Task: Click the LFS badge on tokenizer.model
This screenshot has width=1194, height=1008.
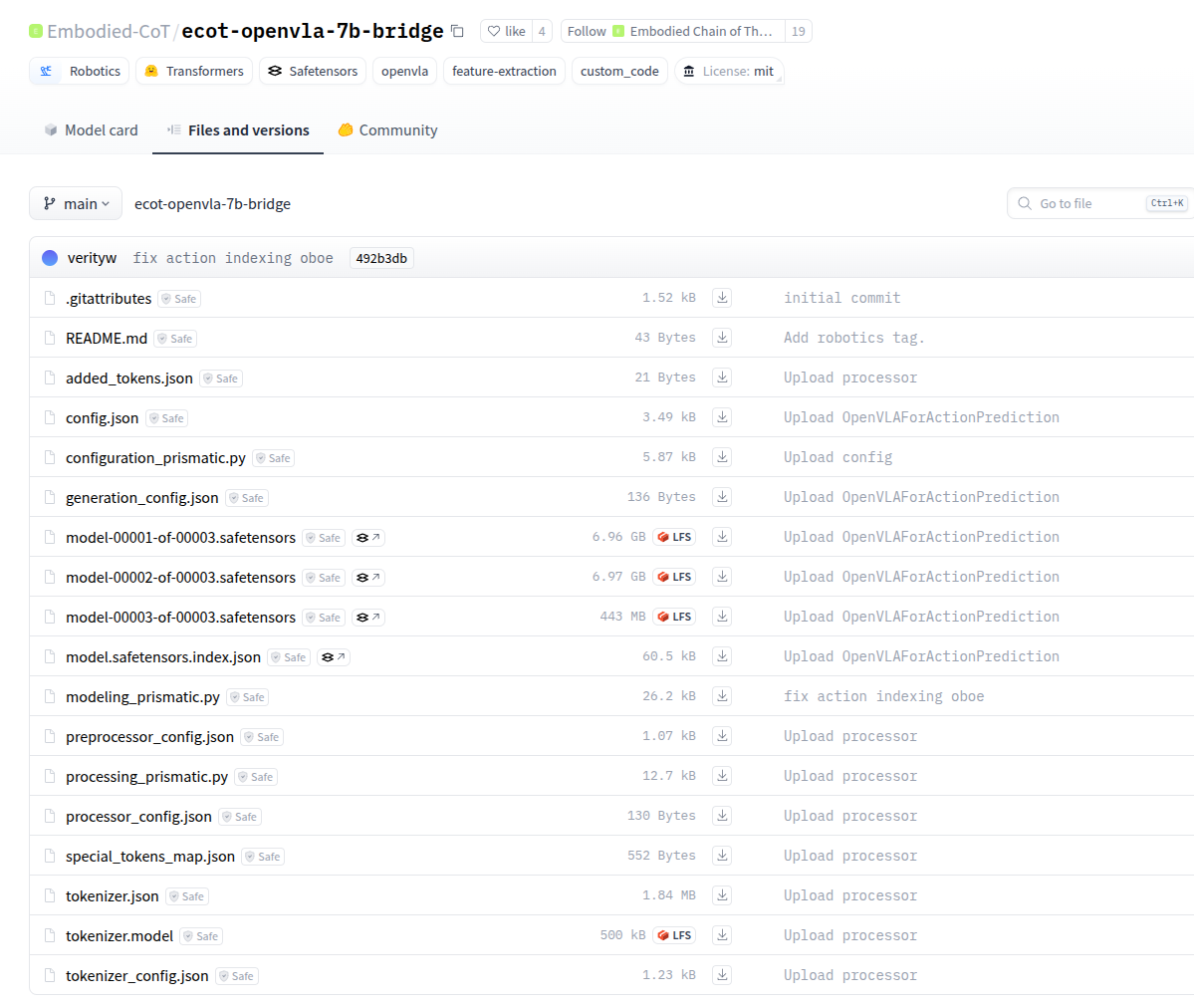Action: click(674, 935)
